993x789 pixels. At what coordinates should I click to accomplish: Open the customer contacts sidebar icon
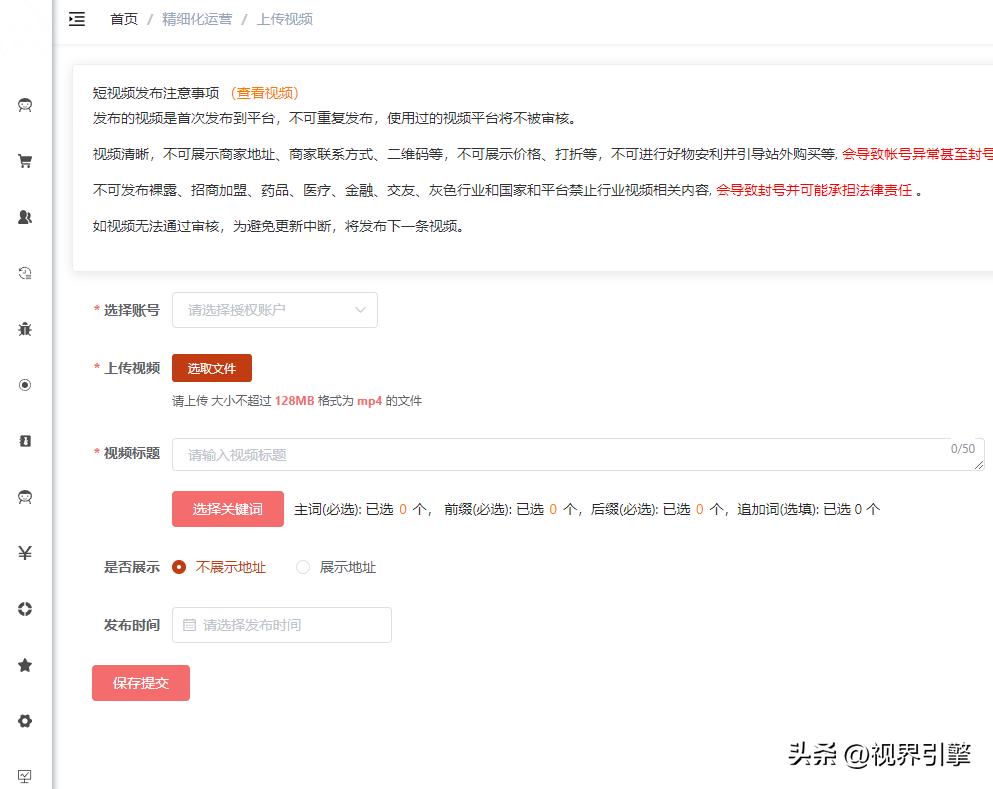[x=24, y=216]
